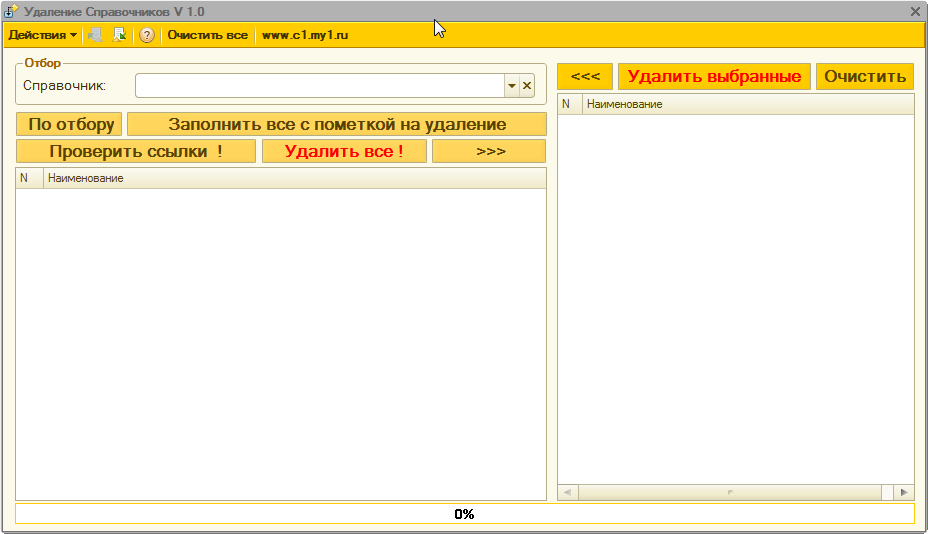Screen dimensions: 928x534
Task: Click the red 'Удалить все !' button
Action: pos(344,152)
